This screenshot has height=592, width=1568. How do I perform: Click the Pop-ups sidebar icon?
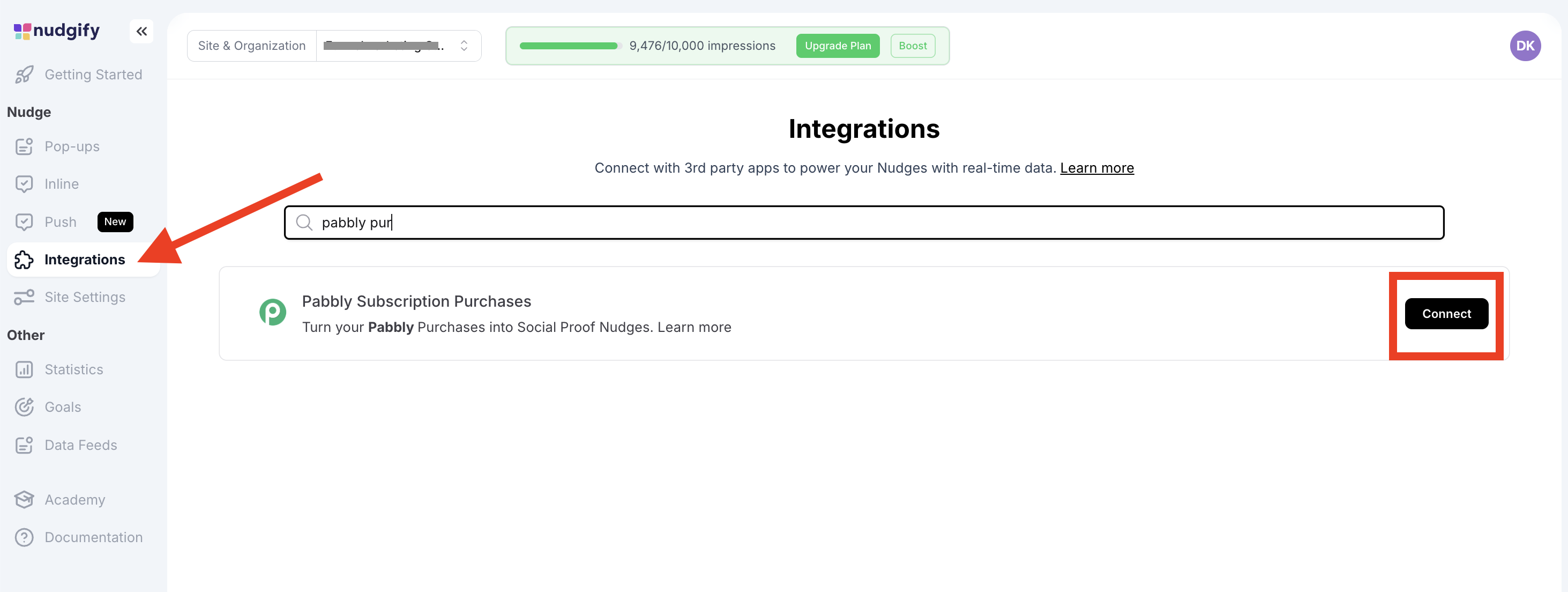[x=24, y=147]
